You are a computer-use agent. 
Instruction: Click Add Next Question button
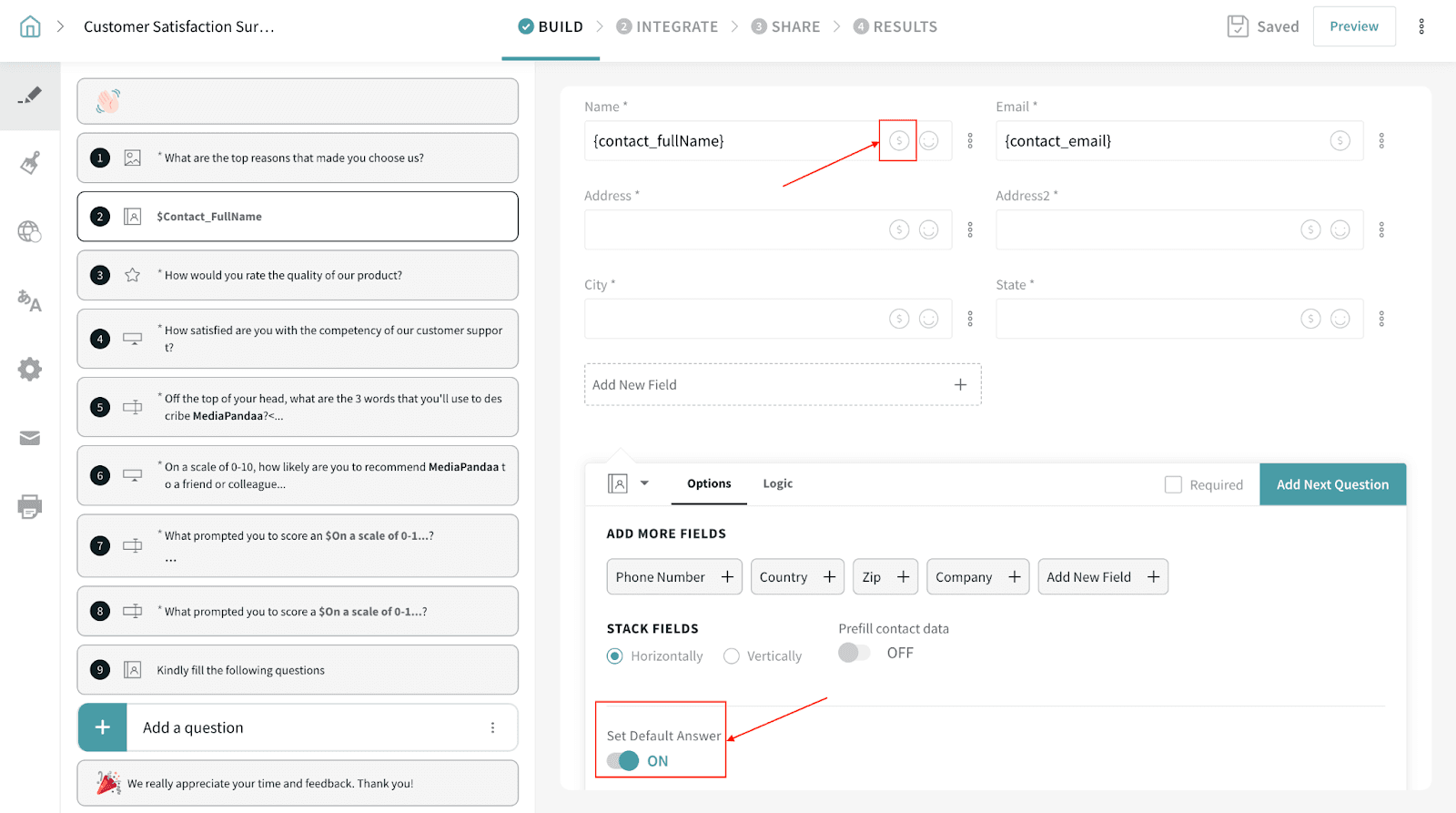[x=1332, y=484]
